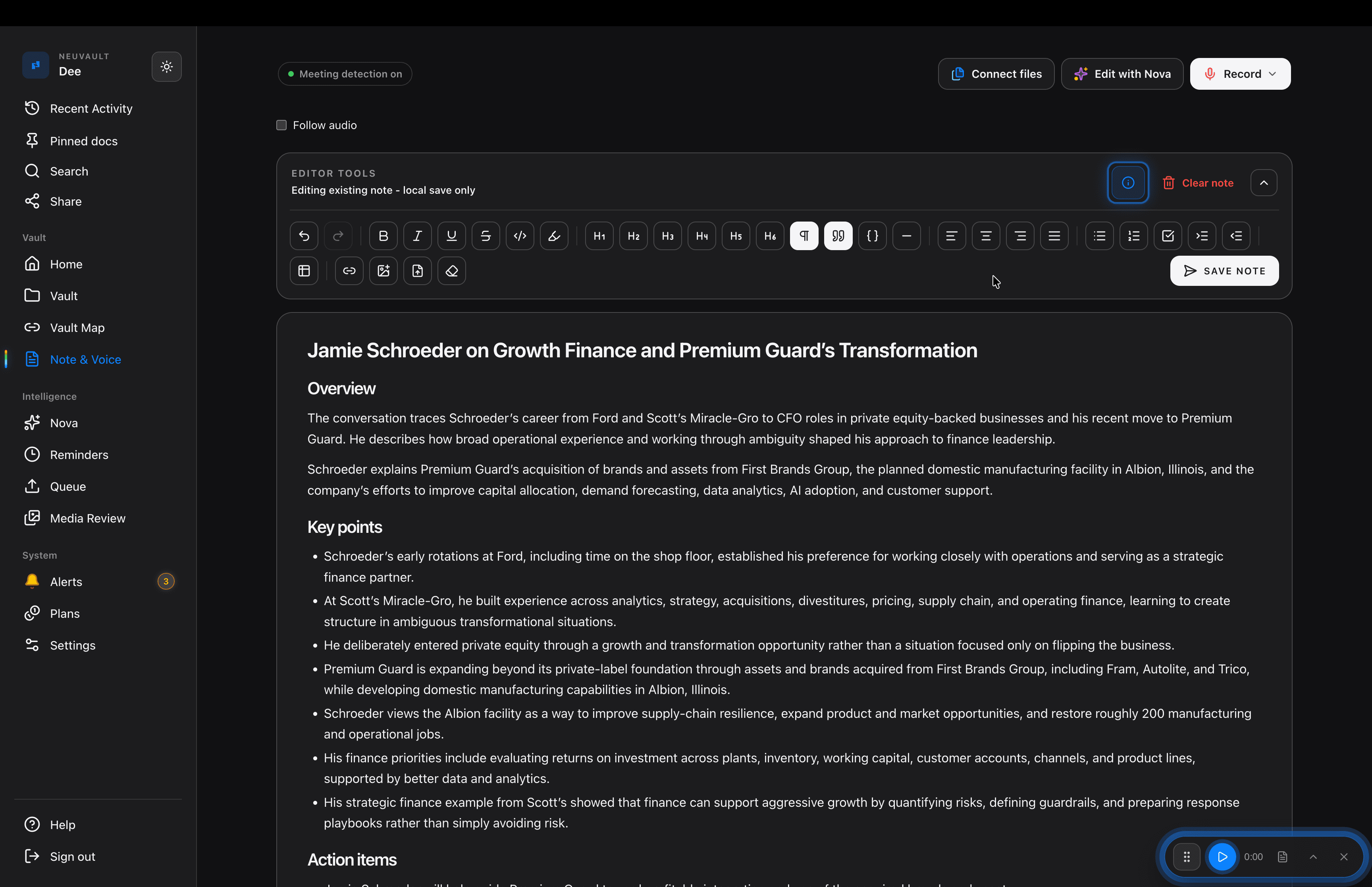Screen dimensions: 1372x887
Task: Highlight text with the marker tool
Action: tap(554, 235)
